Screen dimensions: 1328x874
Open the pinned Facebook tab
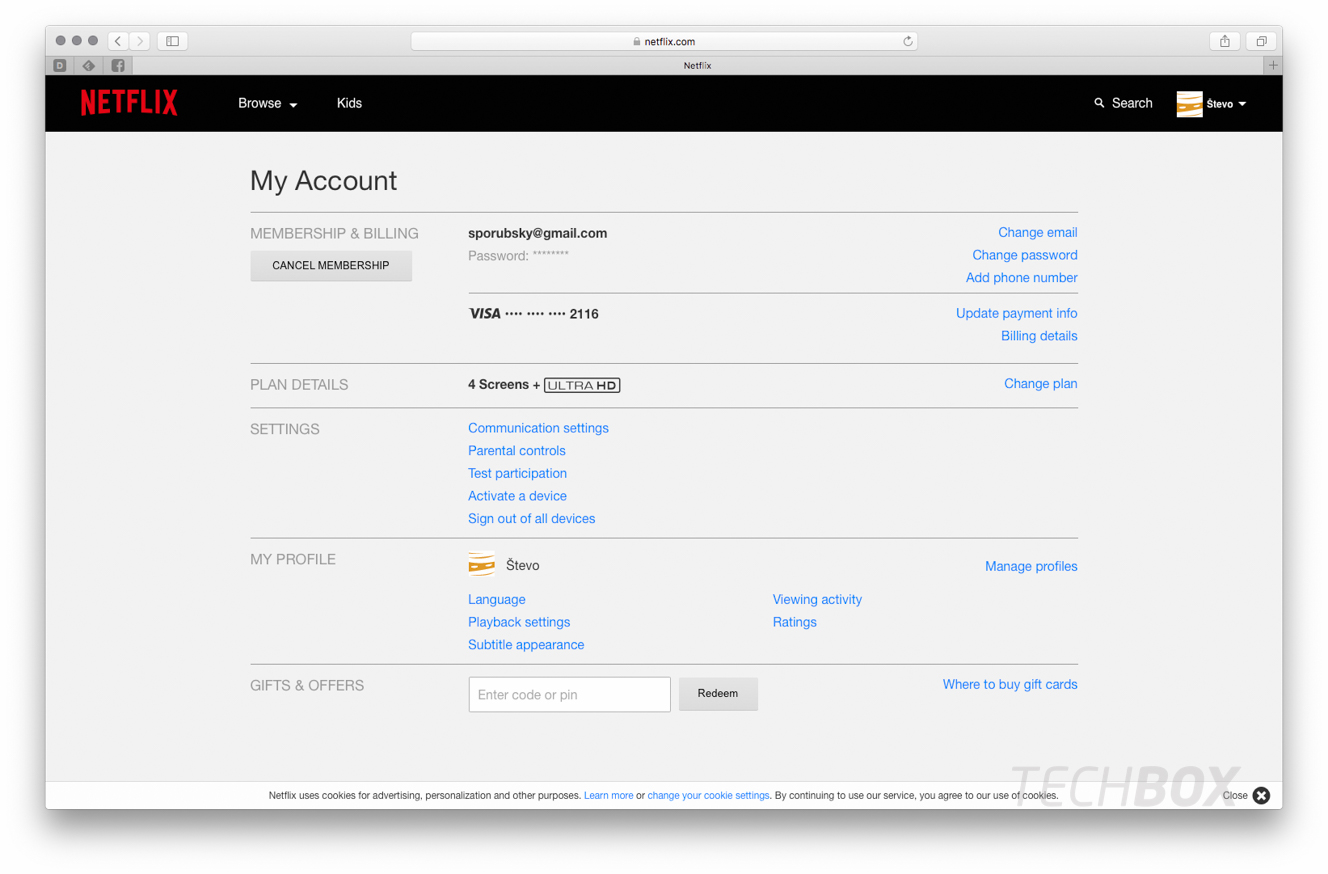[x=118, y=65]
